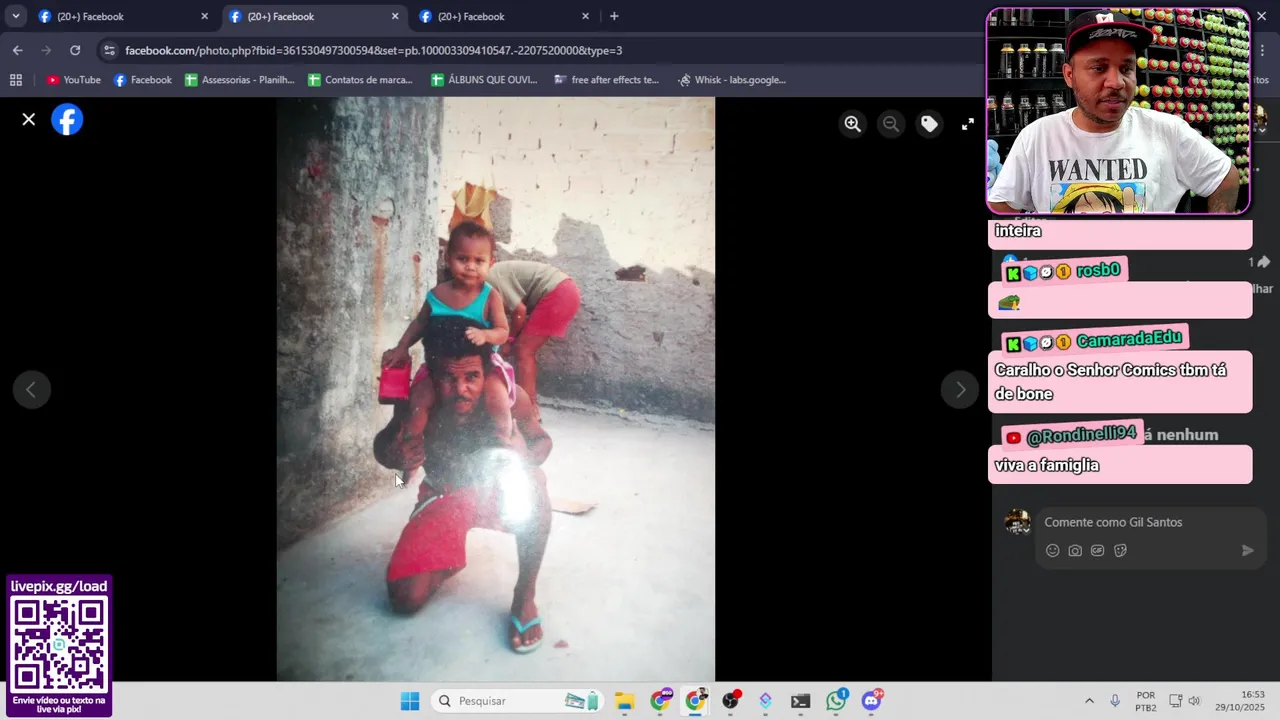Viewport: 1280px width, 720px height.
Task: Open the volume tray icon
Action: pos(1194,701)
